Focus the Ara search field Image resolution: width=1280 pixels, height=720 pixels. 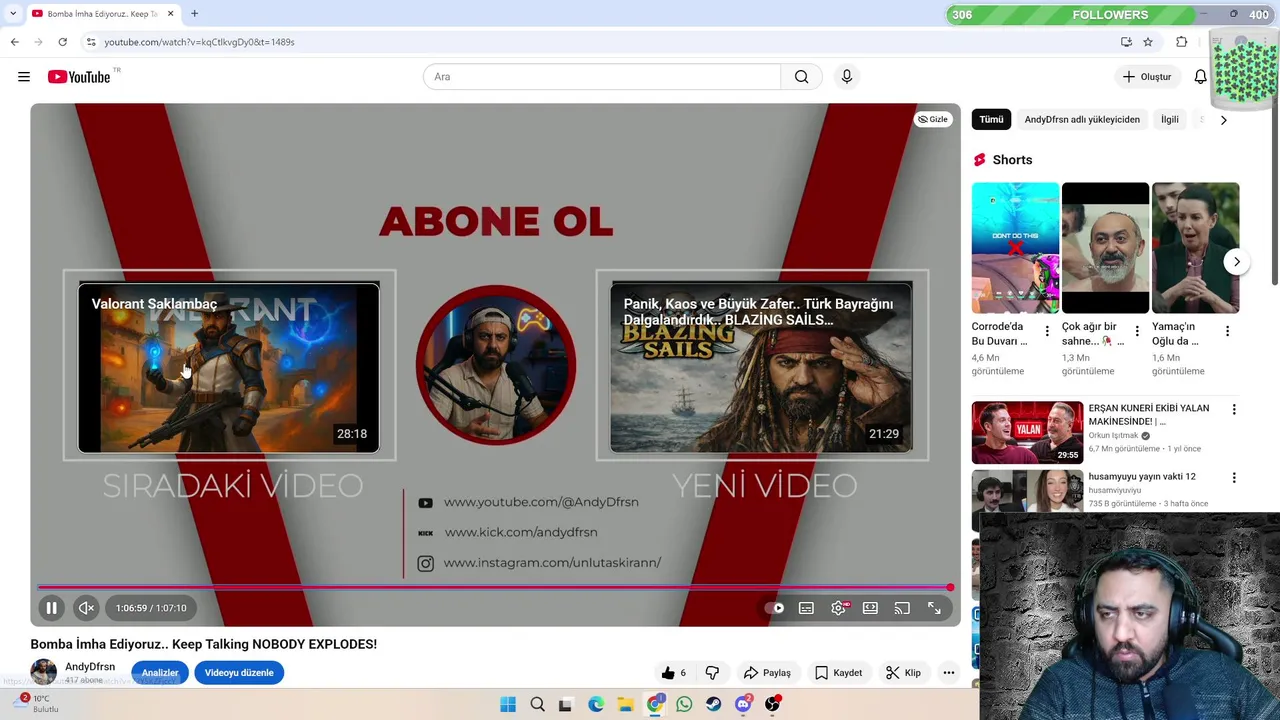(x=601, y=77)
